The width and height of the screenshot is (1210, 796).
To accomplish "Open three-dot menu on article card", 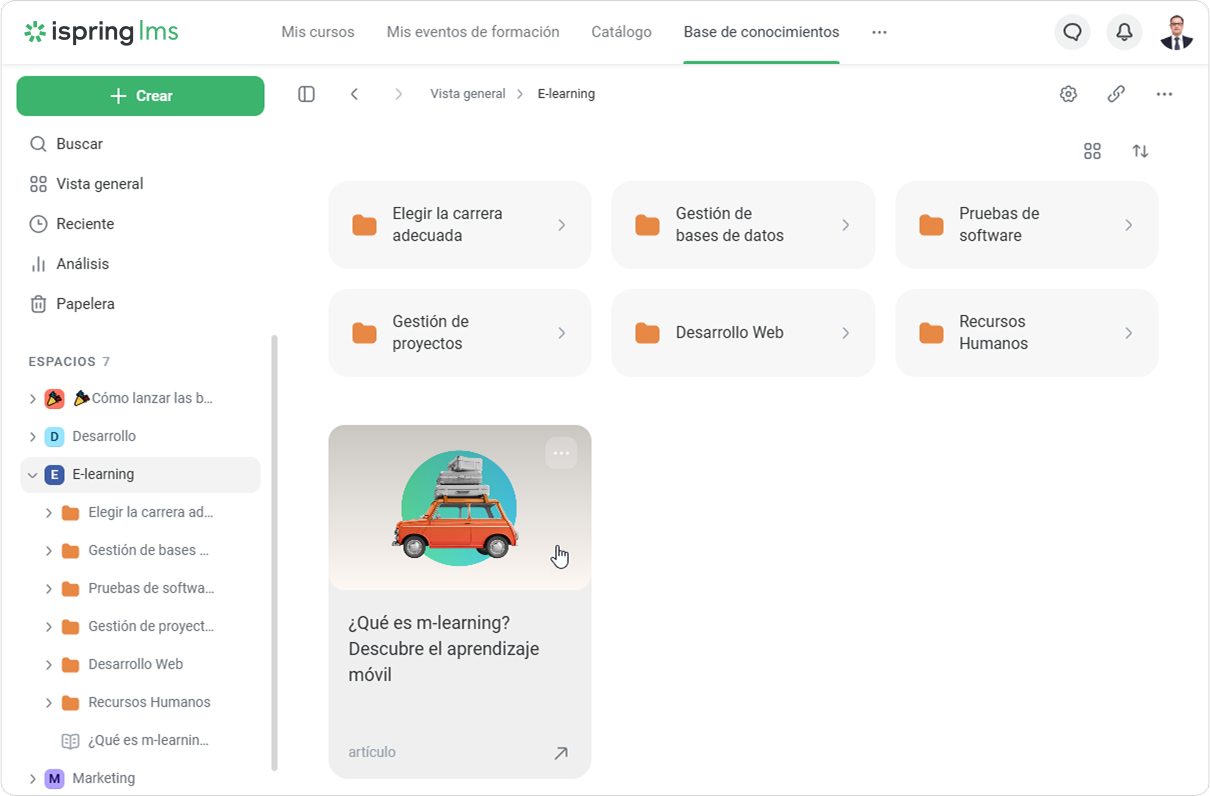I will pos(561,453).
